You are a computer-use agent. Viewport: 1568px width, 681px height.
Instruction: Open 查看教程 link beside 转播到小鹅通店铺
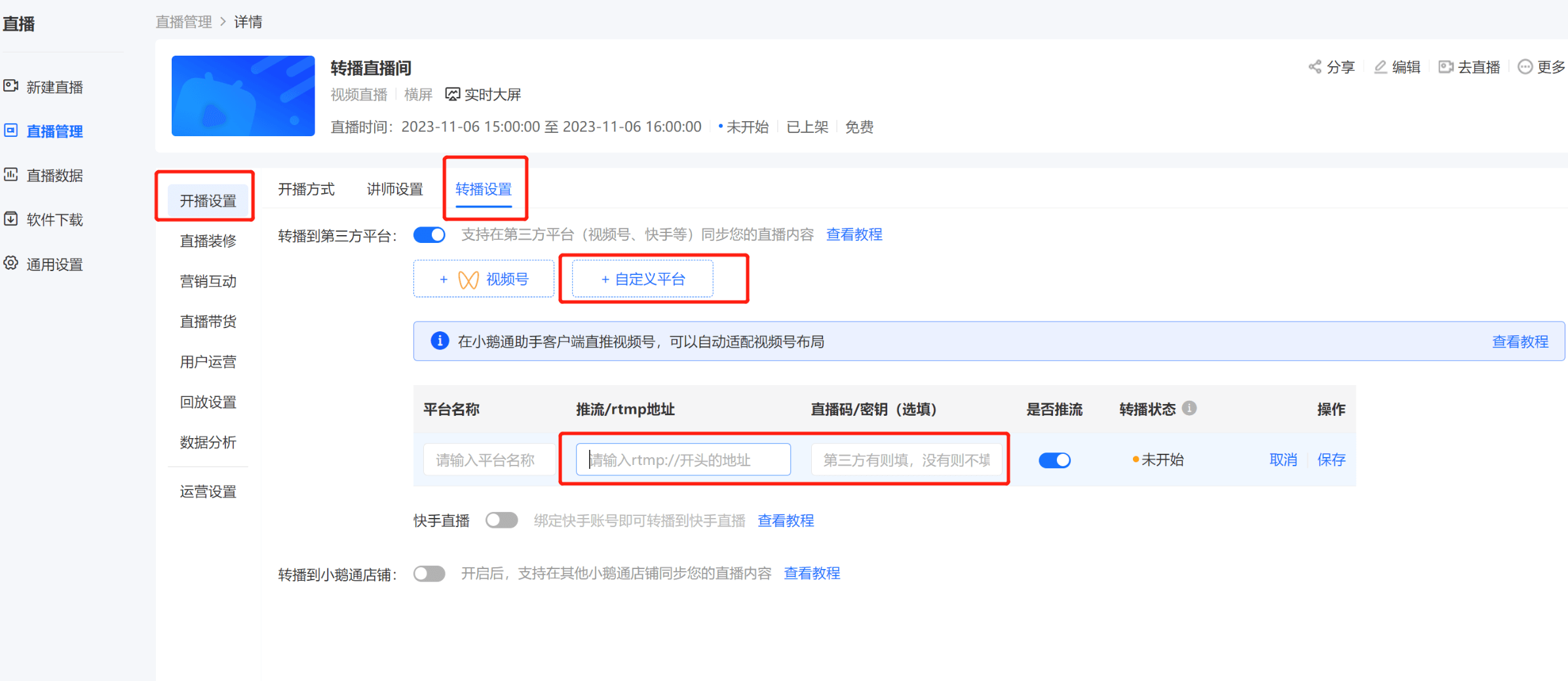click(812, 574)
